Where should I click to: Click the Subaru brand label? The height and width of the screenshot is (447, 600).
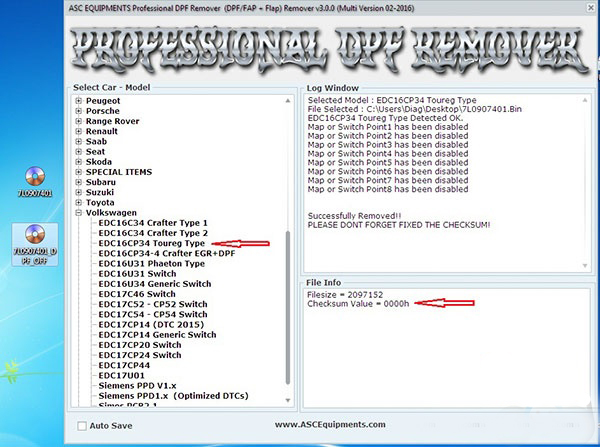pyautogui.click(x=101, y=182)
